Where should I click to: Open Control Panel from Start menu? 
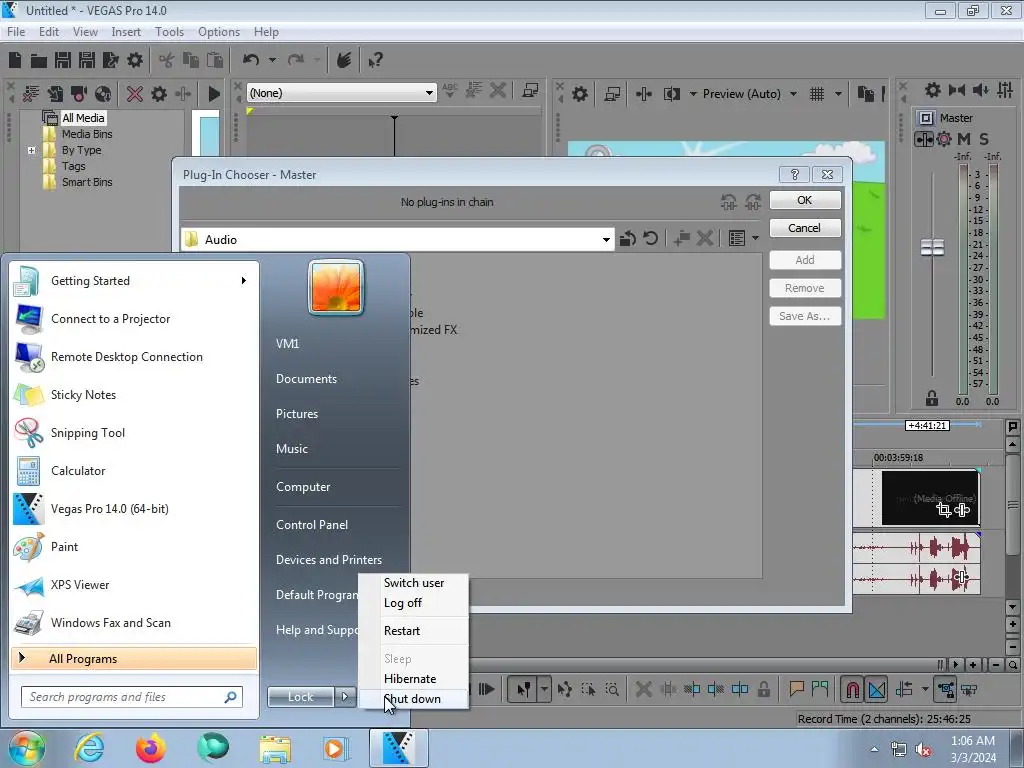[x=312, y=525]
